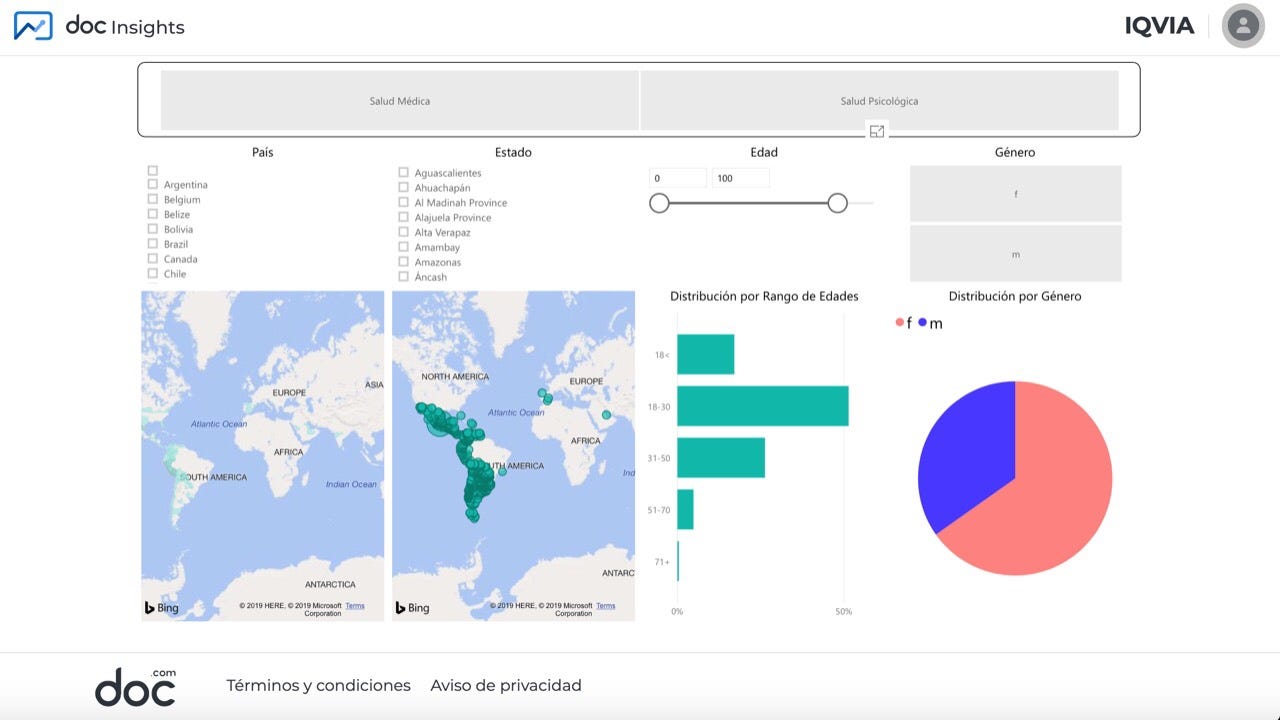The height and width of the screenshot is (720, 1280).
Task: Click the minimum handle of the Edad slider
Action: coord(659,203)
